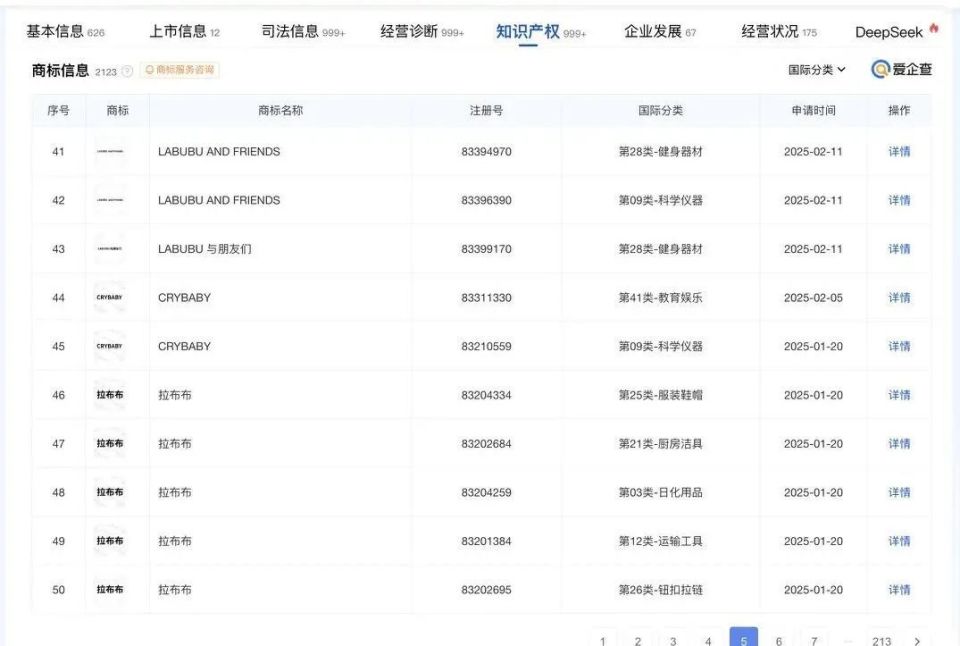This screenshot has width=960, height=646.
Task: View 详情 for registration 83202695
Action: tap(899, 590)
